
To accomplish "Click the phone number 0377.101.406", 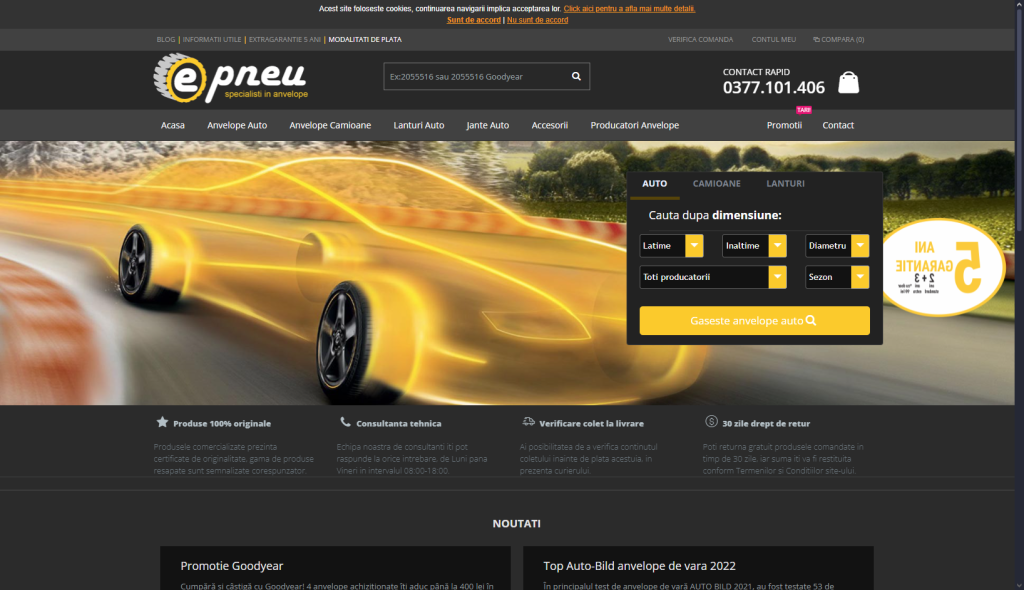I will click(773, 88).
